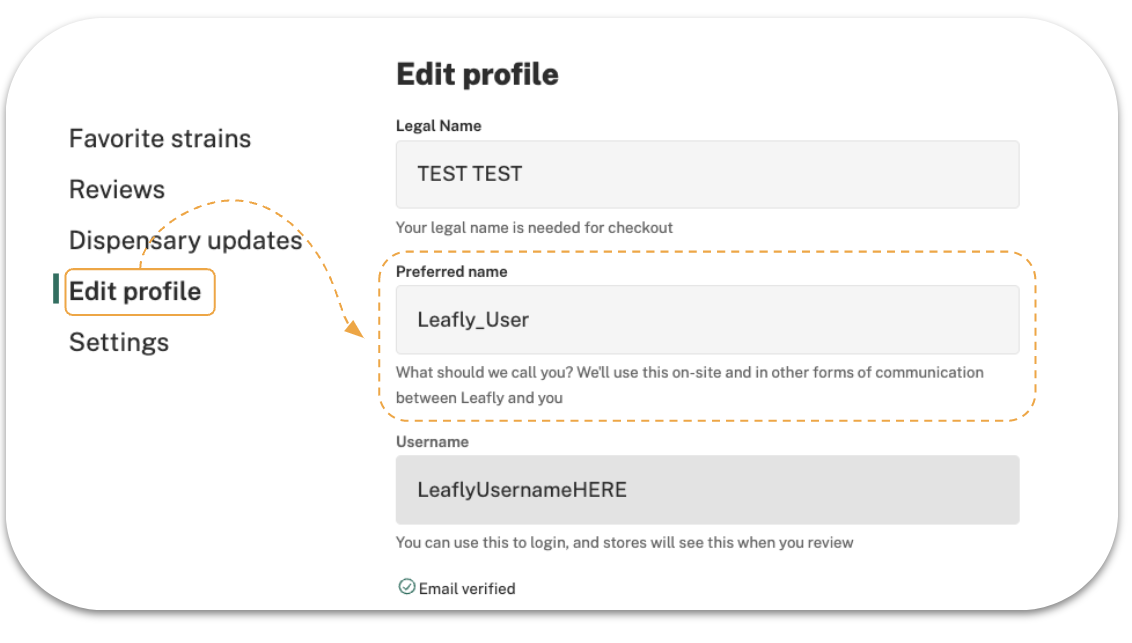The image size is (1132, 643).
Task: Click the 'What should we call you?' helper text
Action: 689,385
